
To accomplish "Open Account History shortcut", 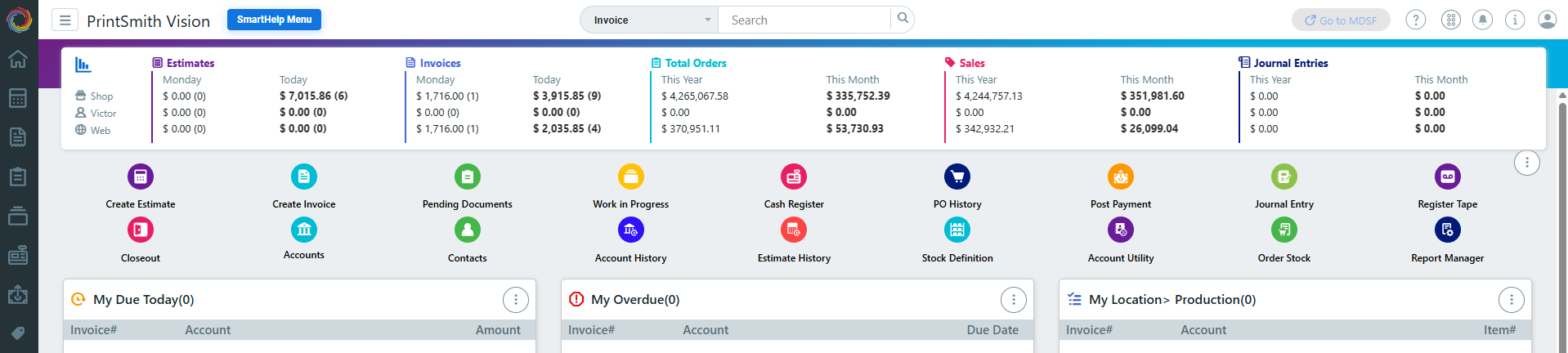I will click(631, 240).
